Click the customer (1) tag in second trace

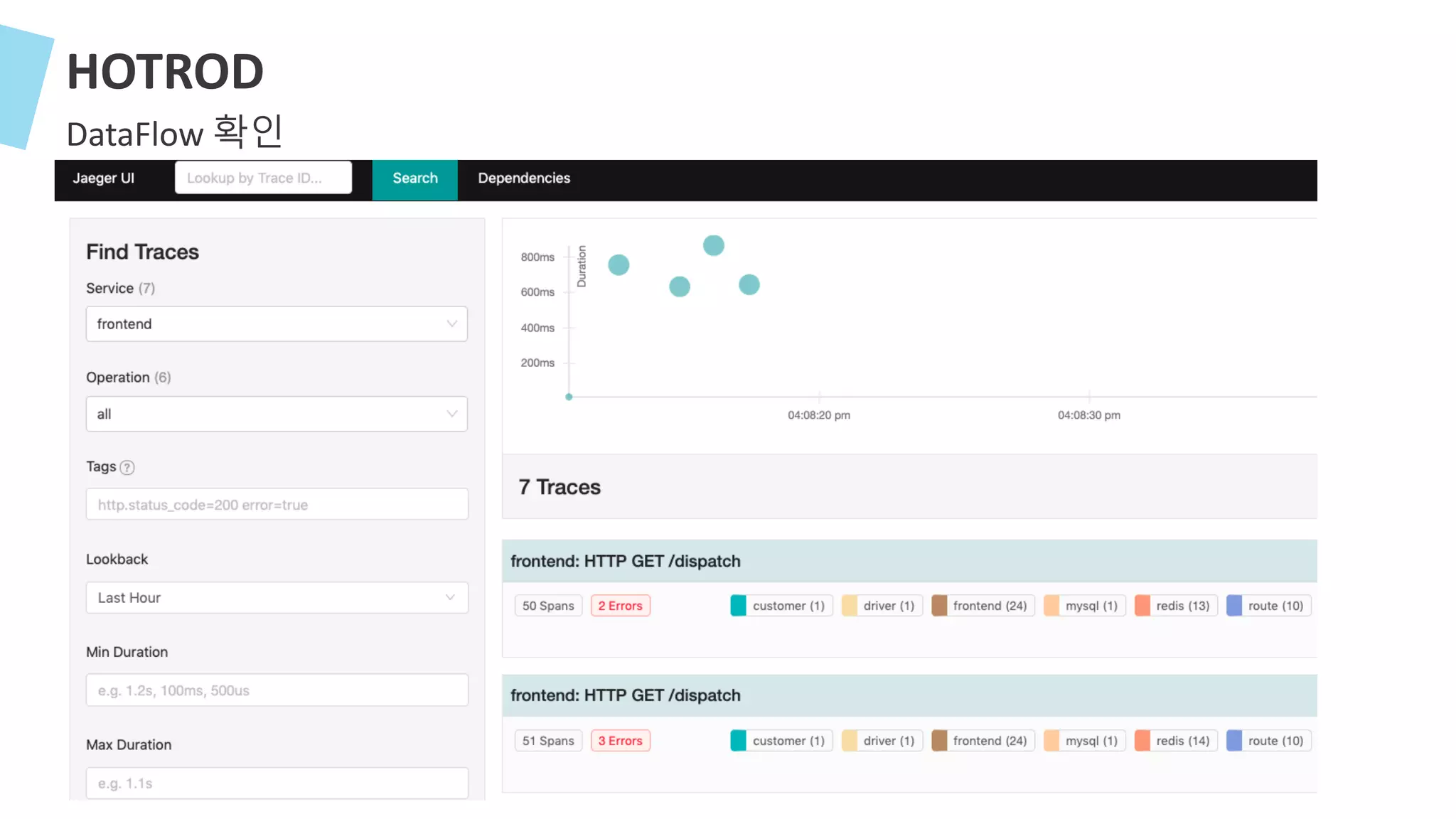click(x=781, y=741)
